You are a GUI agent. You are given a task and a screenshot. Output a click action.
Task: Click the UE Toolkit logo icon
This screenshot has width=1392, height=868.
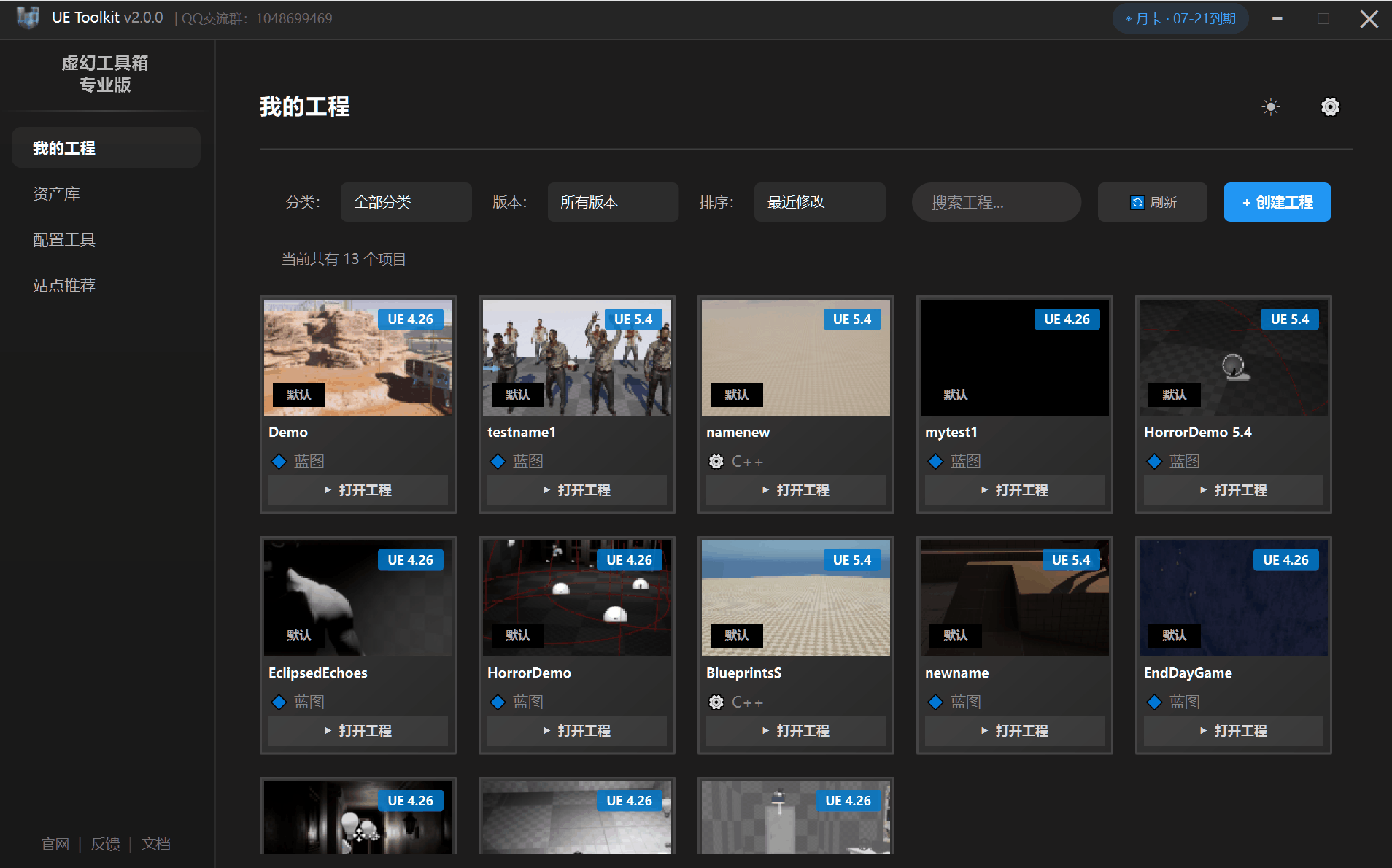pyautogui.click(x=28, y=18)
